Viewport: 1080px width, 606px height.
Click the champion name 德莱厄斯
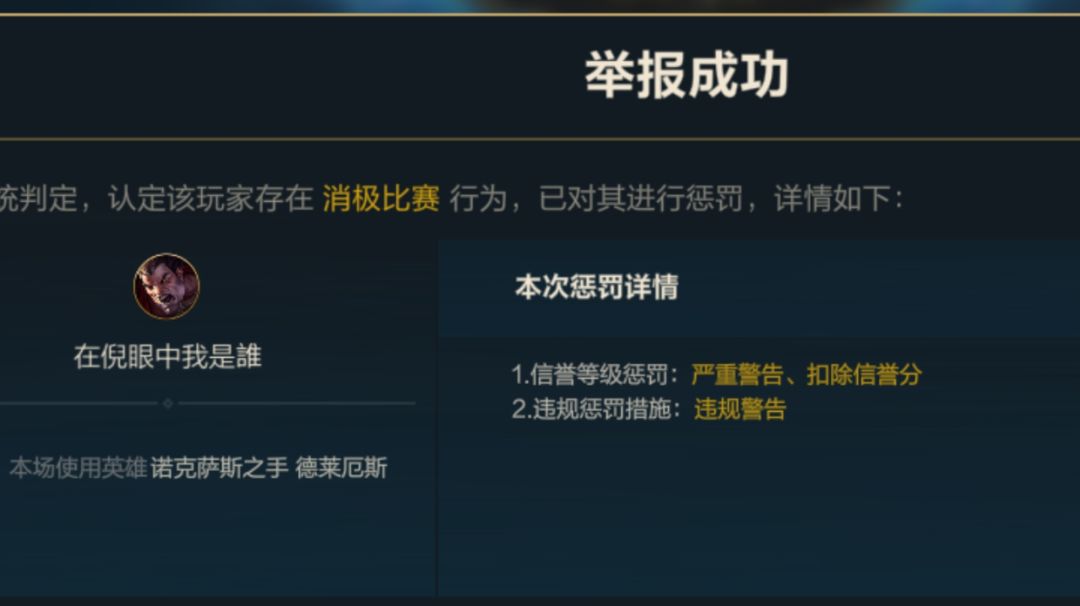[341, 468]
